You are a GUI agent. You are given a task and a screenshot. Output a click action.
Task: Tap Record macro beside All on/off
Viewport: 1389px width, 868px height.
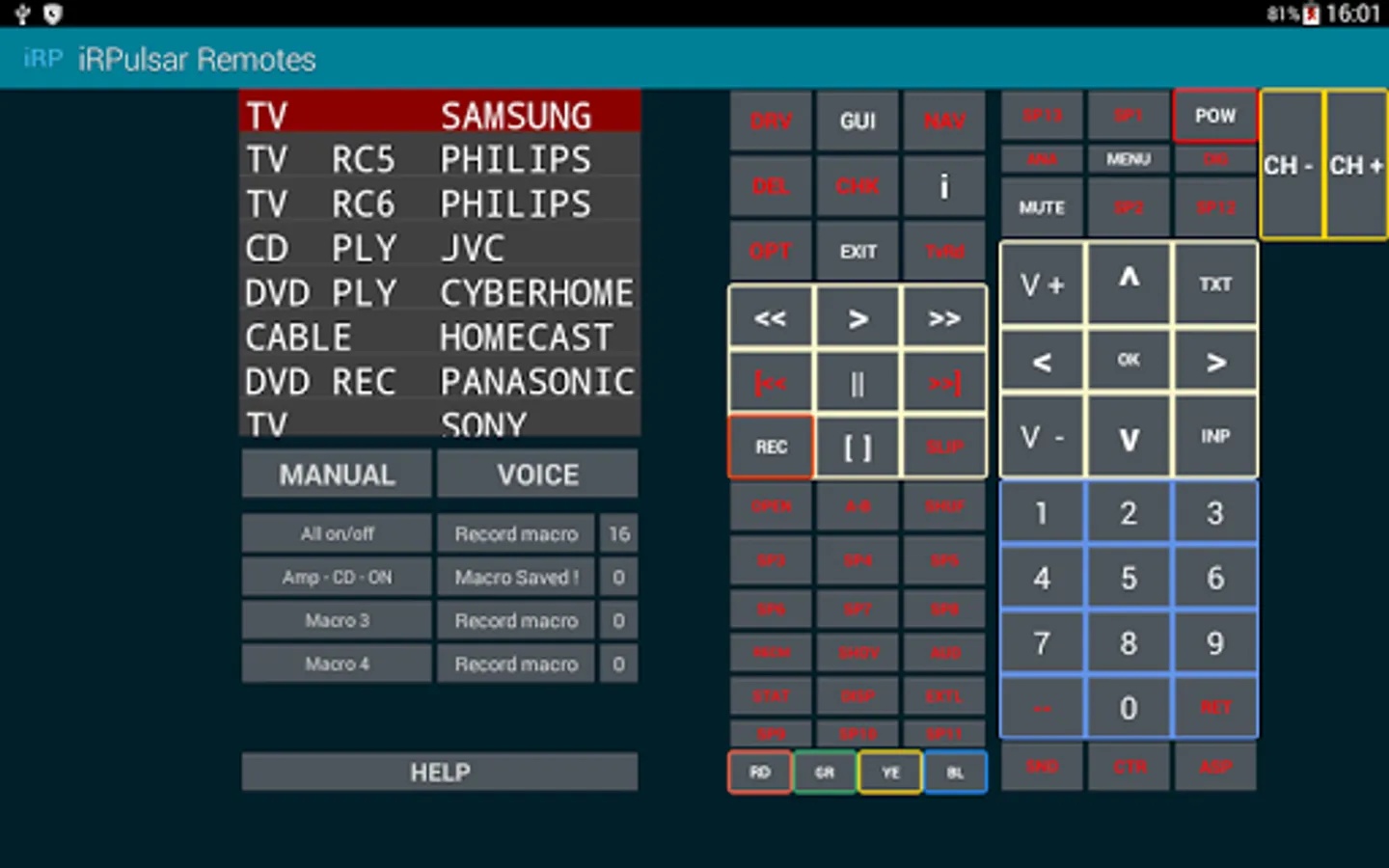516,533
